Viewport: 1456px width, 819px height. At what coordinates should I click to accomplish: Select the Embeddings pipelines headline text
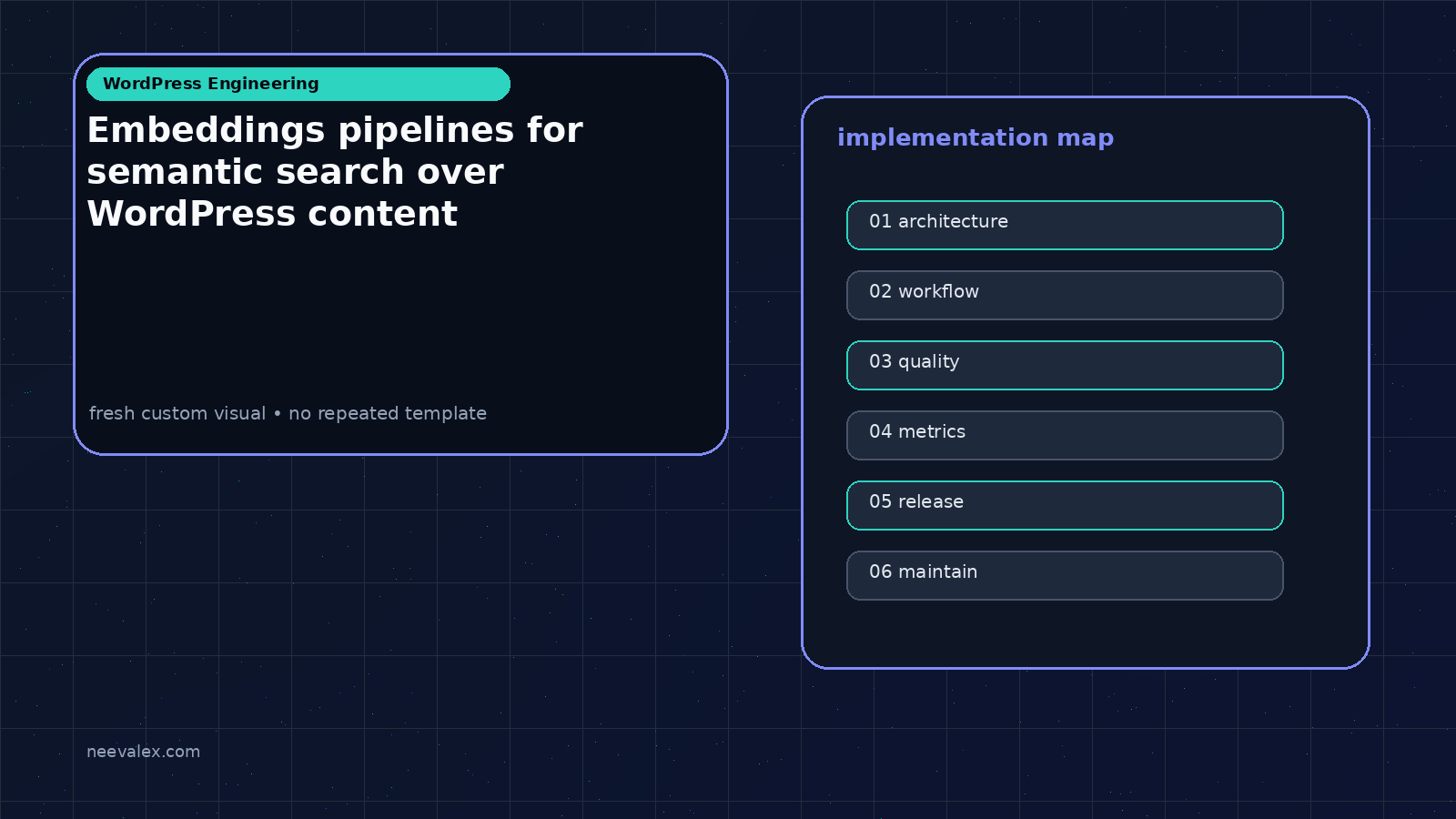335,172
